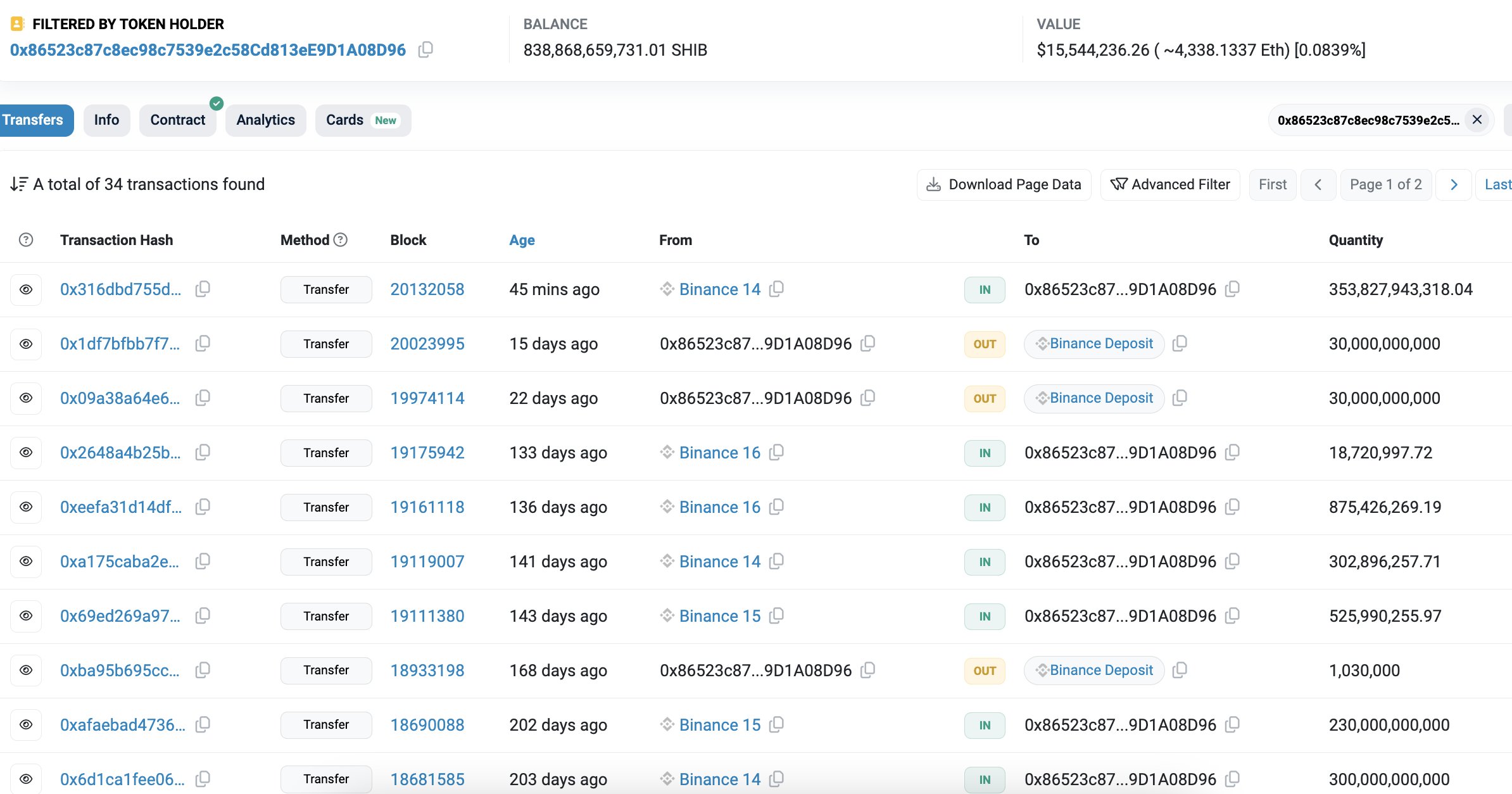Go to next page with right chevron
The height and width of the screenshot is (794, 1512).
pos(1454,185)
